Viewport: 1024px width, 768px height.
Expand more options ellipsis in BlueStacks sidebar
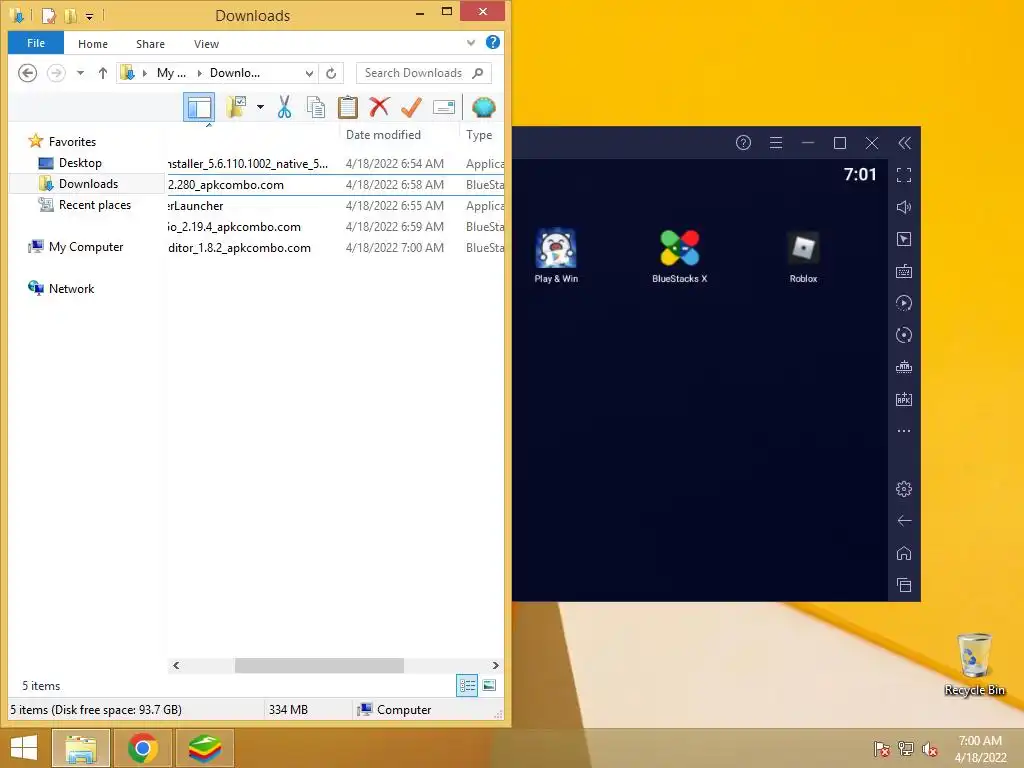(904, 431)
